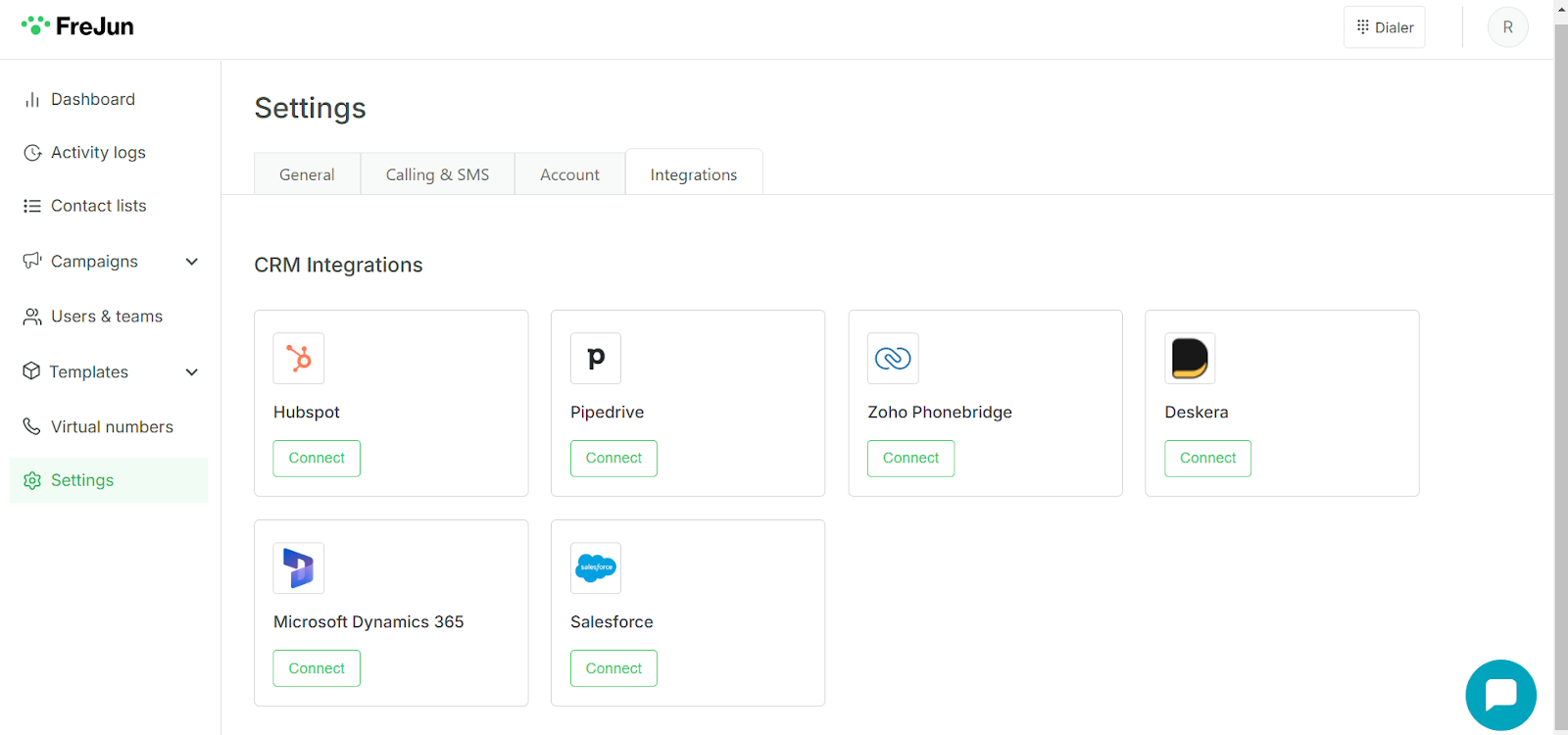
Task: Switch to the Calling & SMS tab
Action: 437,174
